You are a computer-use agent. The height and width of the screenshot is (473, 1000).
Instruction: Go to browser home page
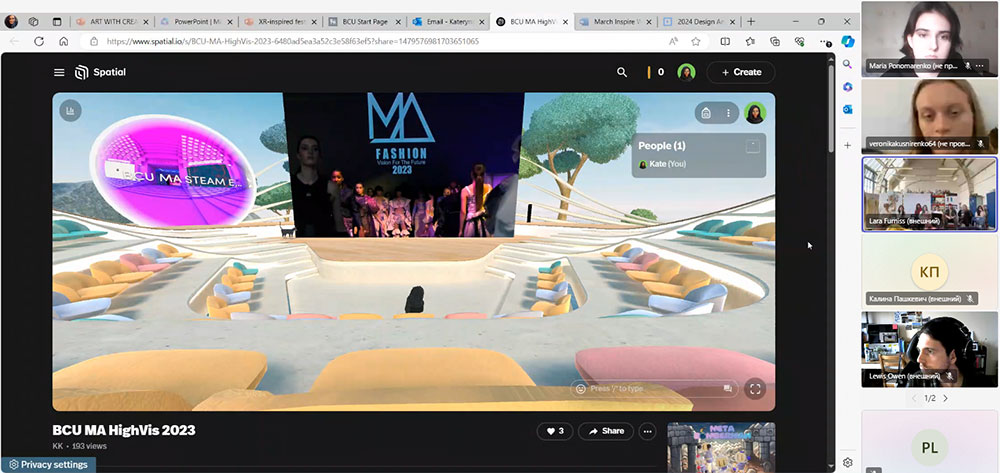point(63,41)
